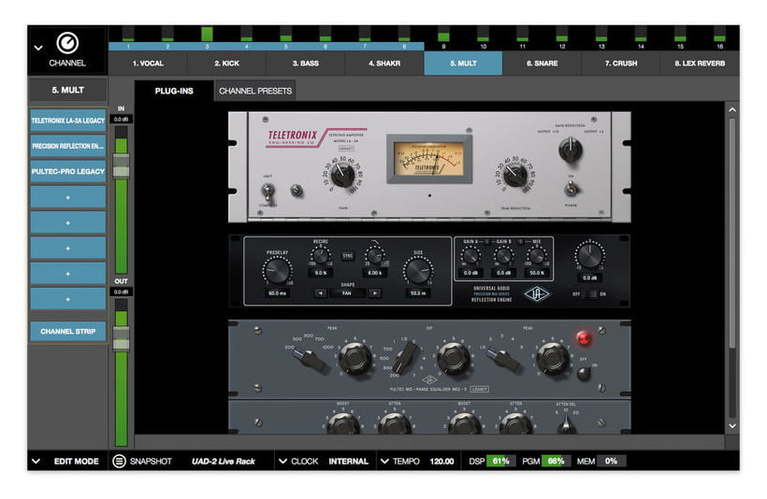This screenshot has height=499, width=767.
Task: Click the Snapshot icon in the bottom bar
Action: pyautogui.click(x=119, y=461)
